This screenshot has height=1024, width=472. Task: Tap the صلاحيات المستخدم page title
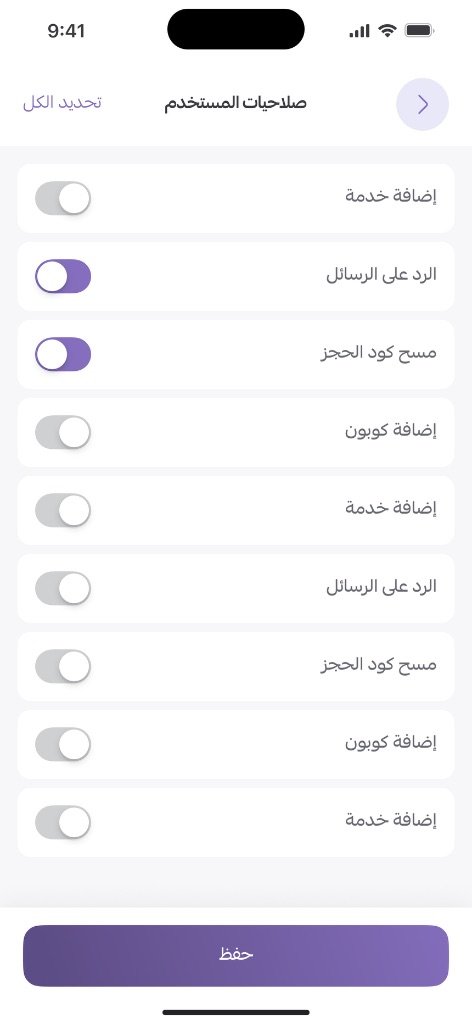pos(236,103)
